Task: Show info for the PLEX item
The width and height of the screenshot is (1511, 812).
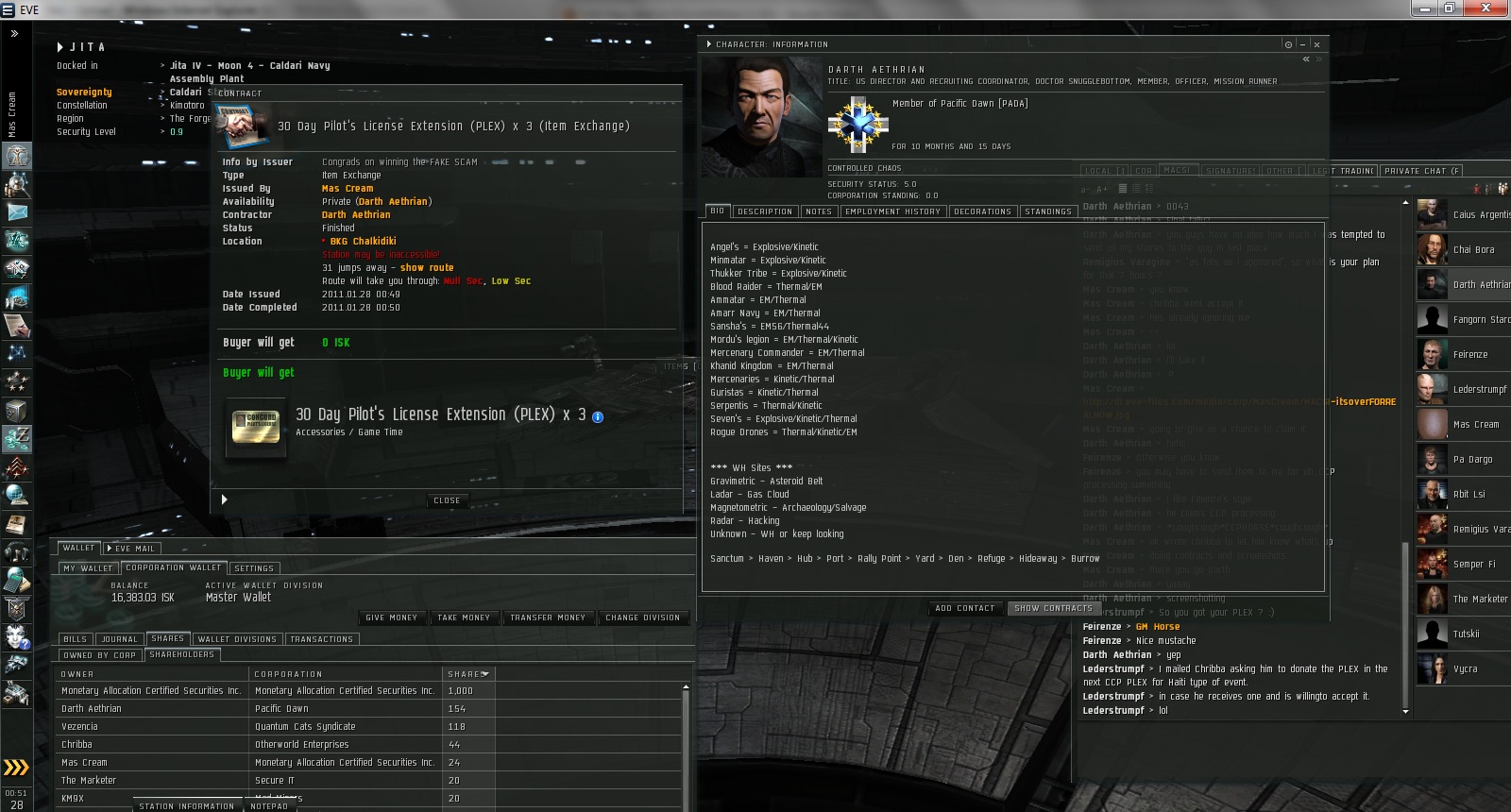Action: [598, 416]
